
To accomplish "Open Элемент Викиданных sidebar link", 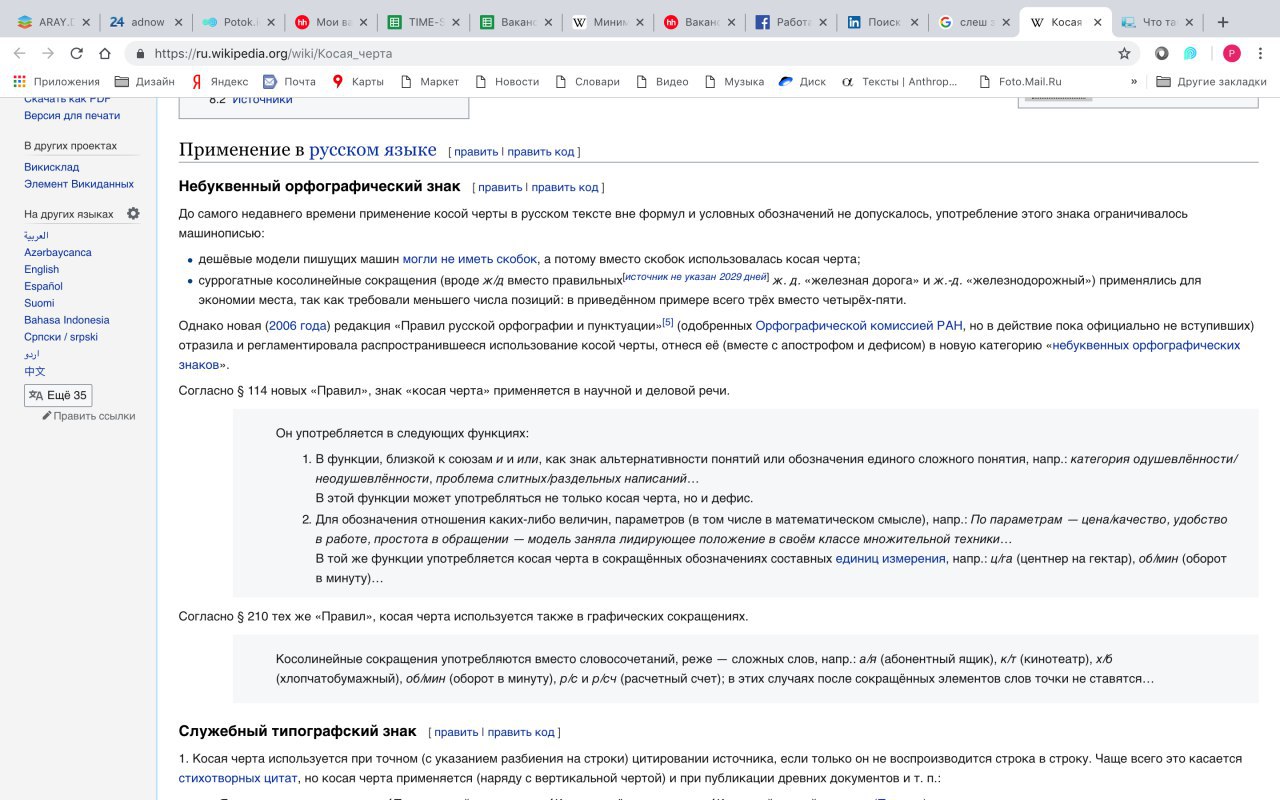I will tap(79, 184).
